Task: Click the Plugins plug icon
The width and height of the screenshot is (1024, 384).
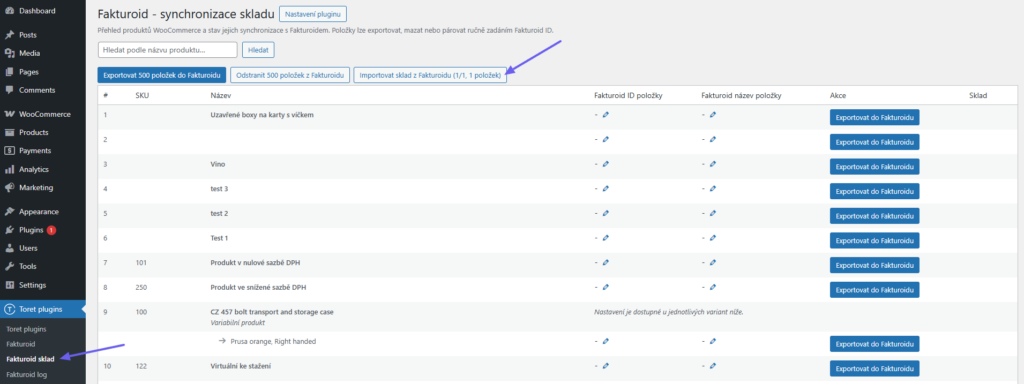Action: pos(9,230)
